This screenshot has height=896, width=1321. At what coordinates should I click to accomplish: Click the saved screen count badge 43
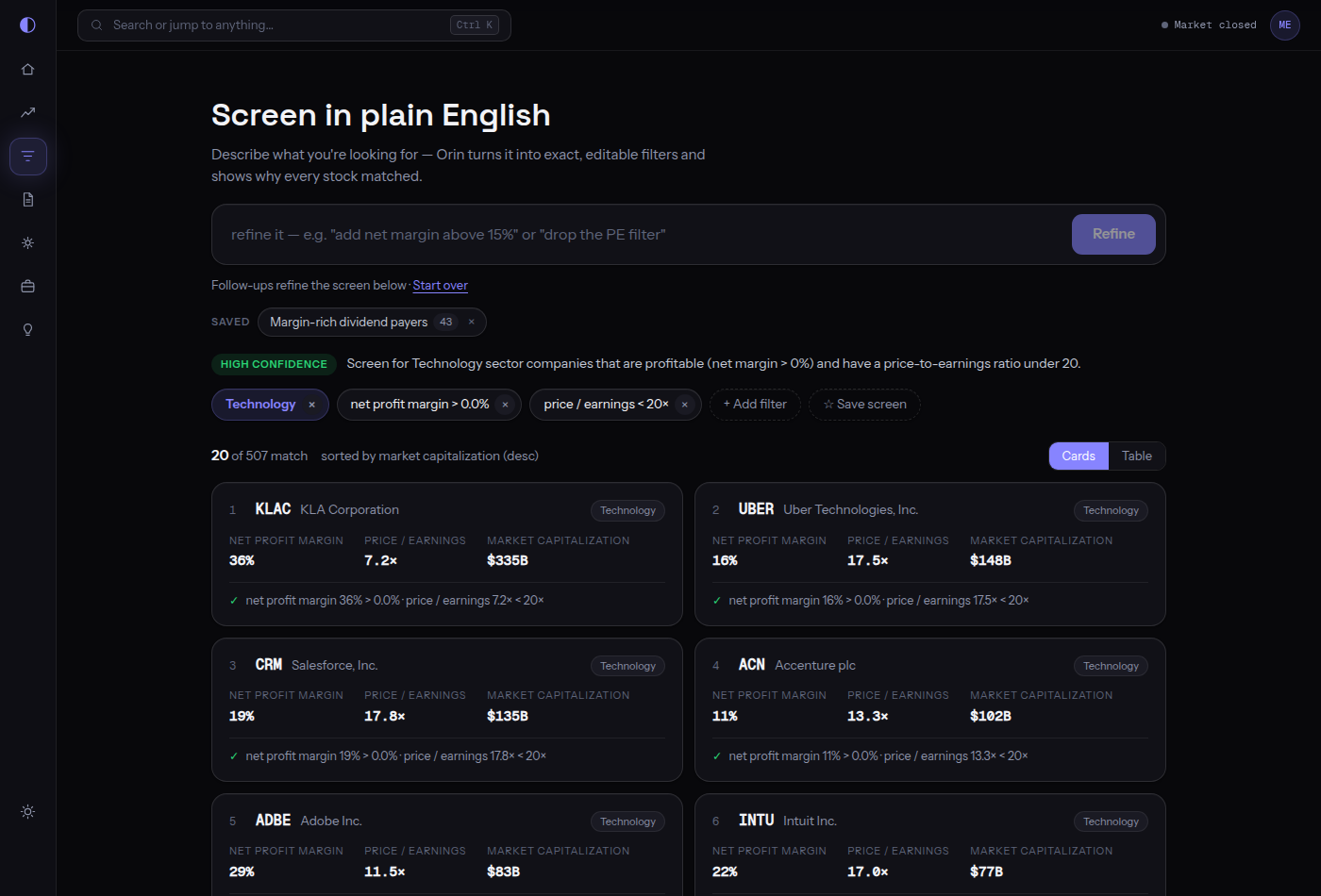coord(446,323)
